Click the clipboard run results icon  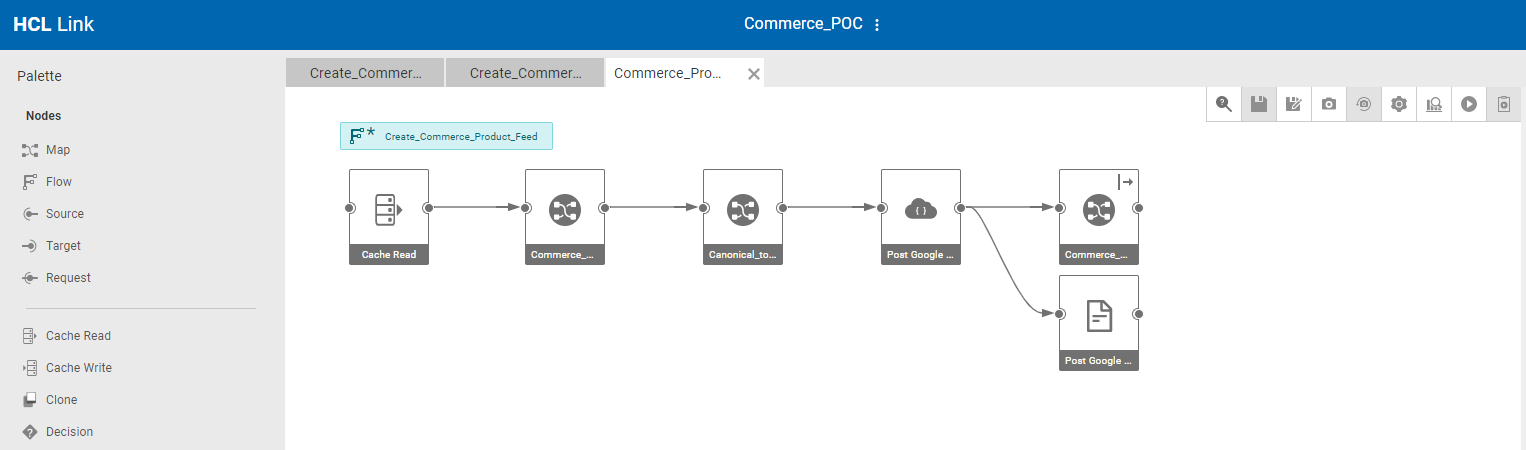tap(1503, 104)
